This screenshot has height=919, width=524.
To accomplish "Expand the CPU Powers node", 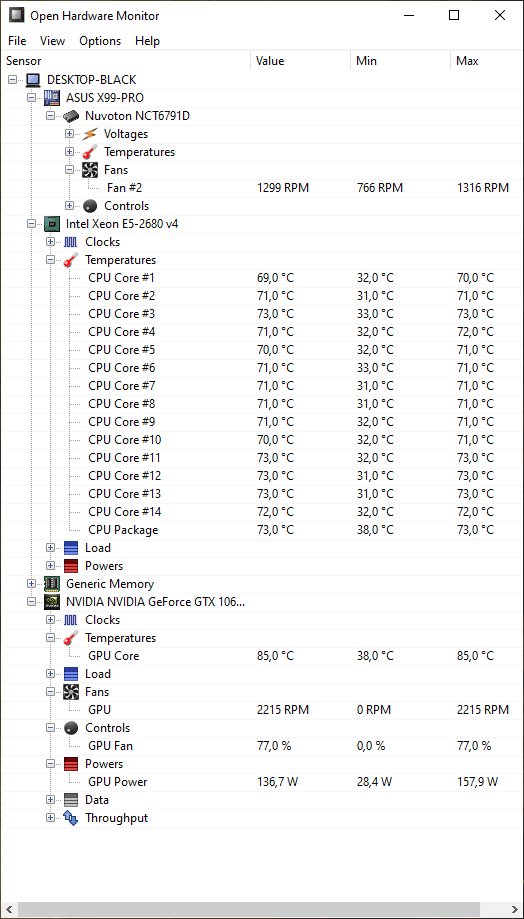I will point(50,566).
